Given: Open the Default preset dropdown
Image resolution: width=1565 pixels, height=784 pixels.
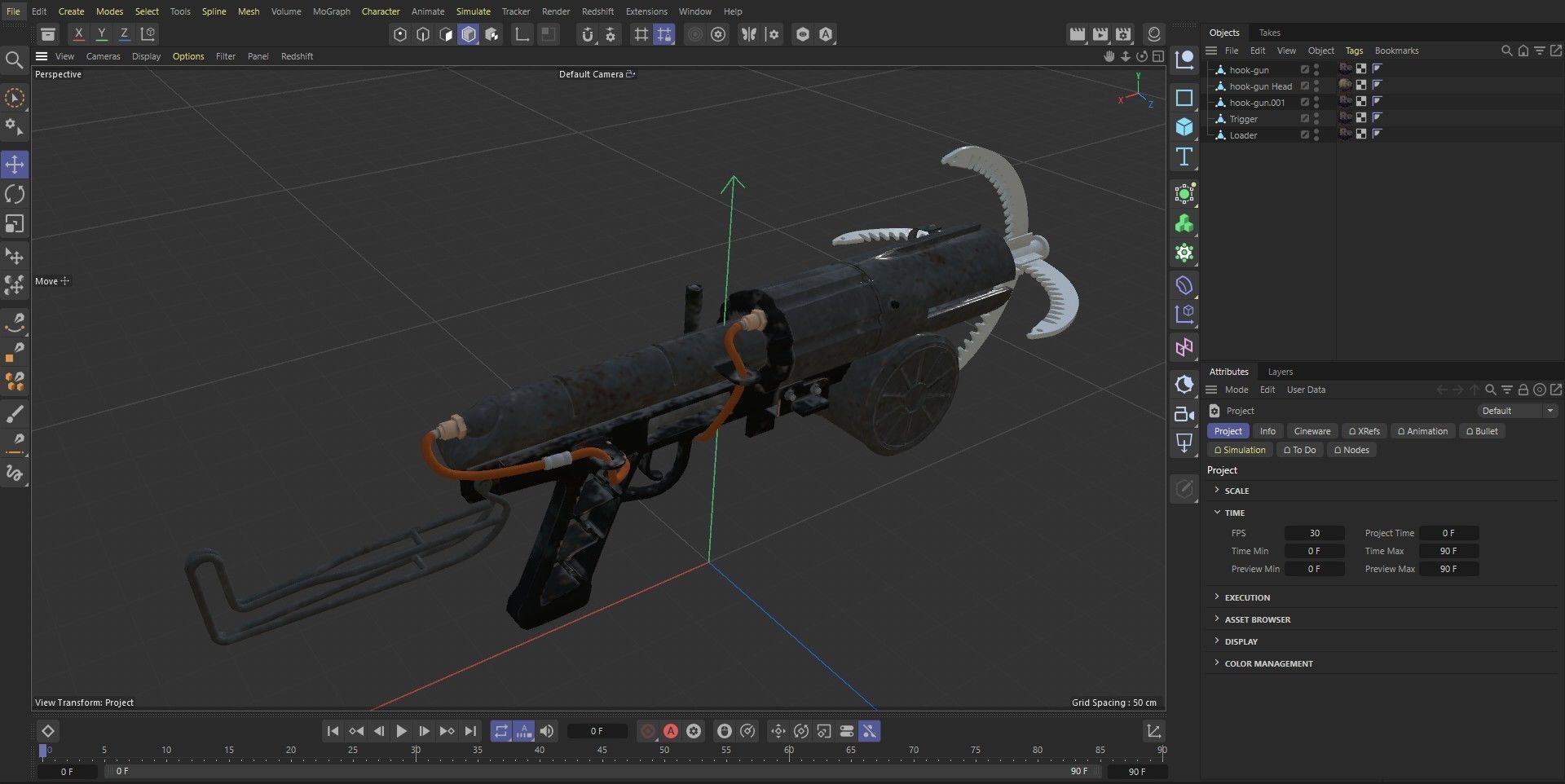Looking at the screenshot, I should coord(1517,411).
